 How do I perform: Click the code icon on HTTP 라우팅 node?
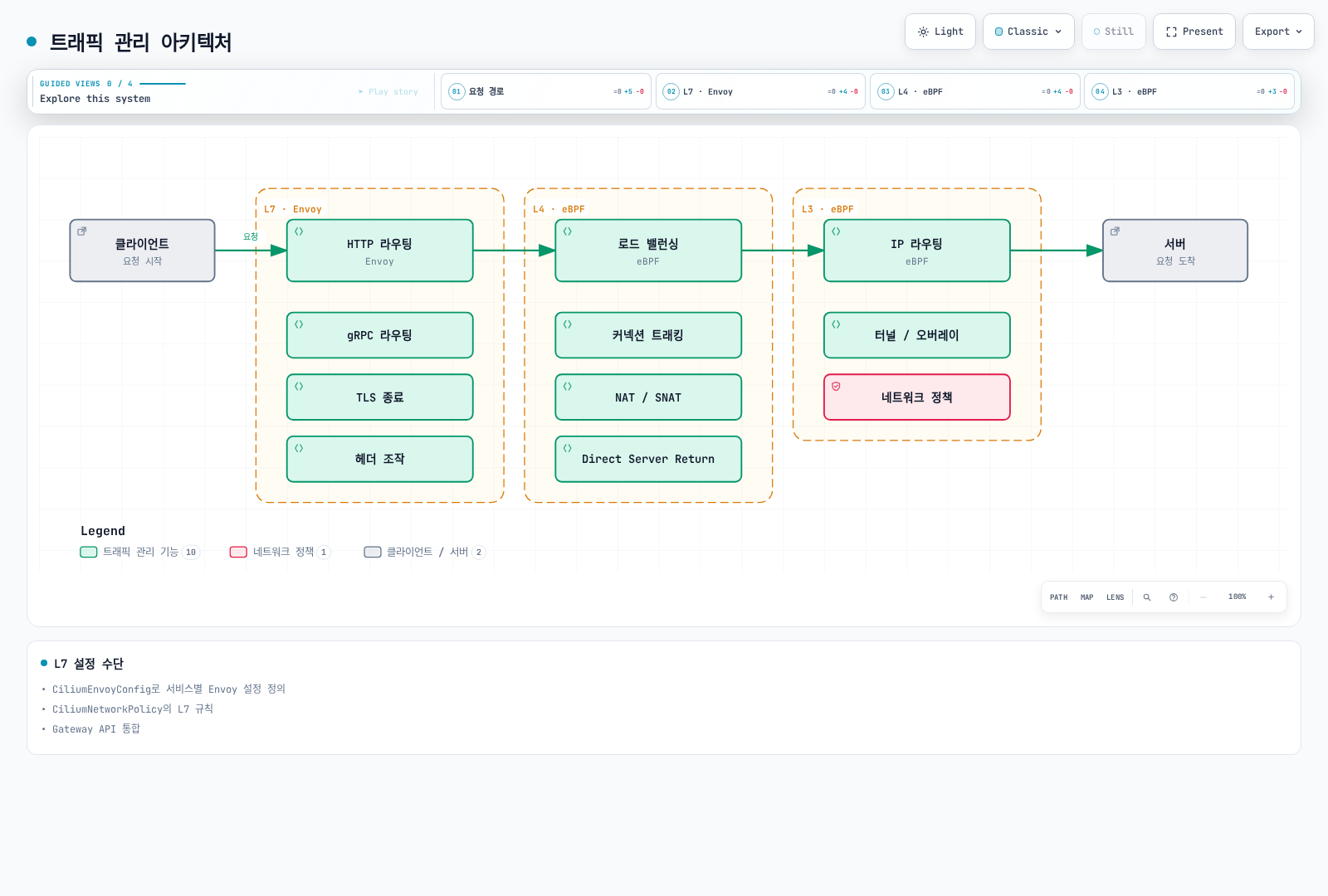pyautogui.click(x=299, y=231)
